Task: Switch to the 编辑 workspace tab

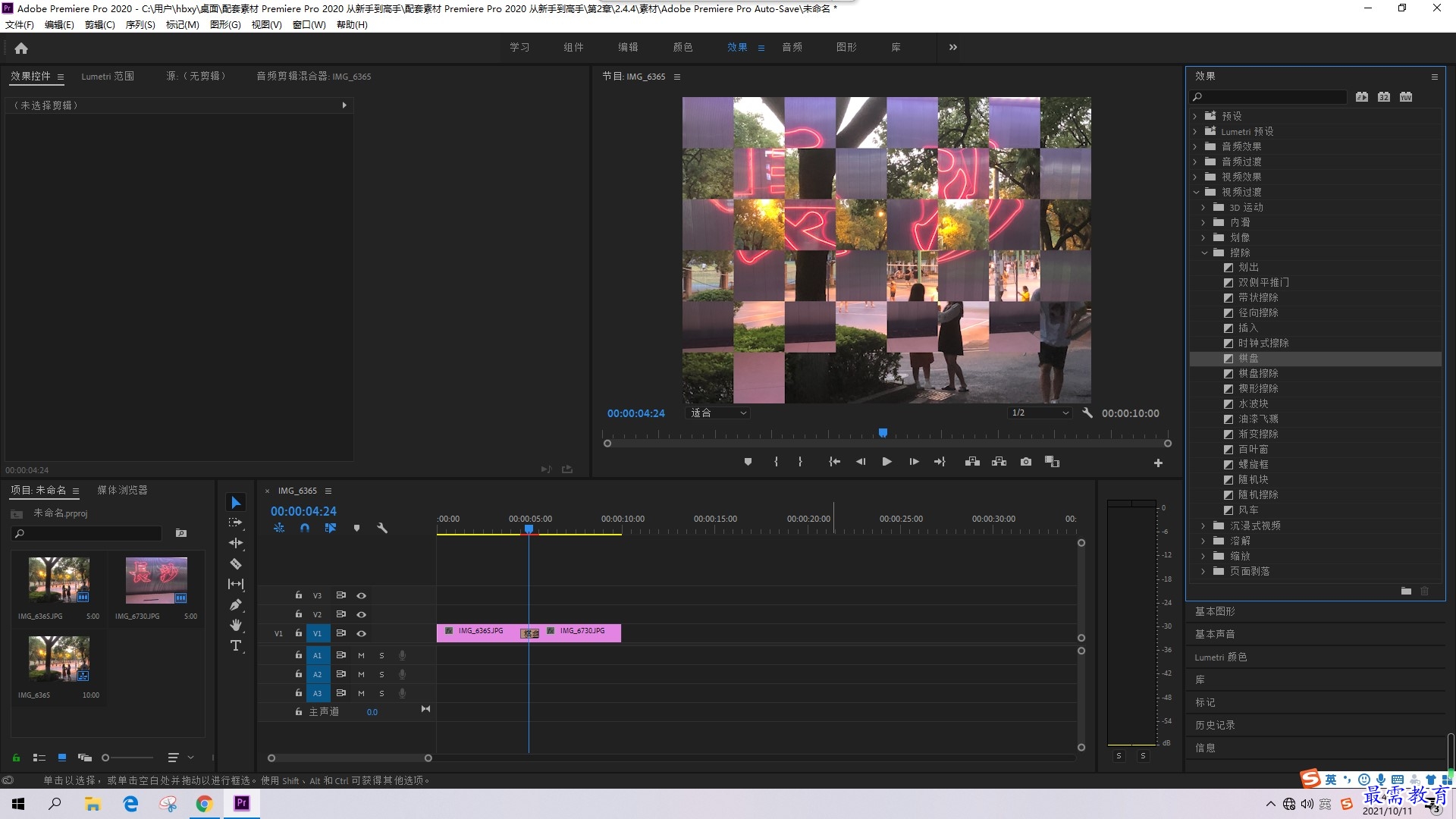Action: pyautogui.click(x=628, y=47)
